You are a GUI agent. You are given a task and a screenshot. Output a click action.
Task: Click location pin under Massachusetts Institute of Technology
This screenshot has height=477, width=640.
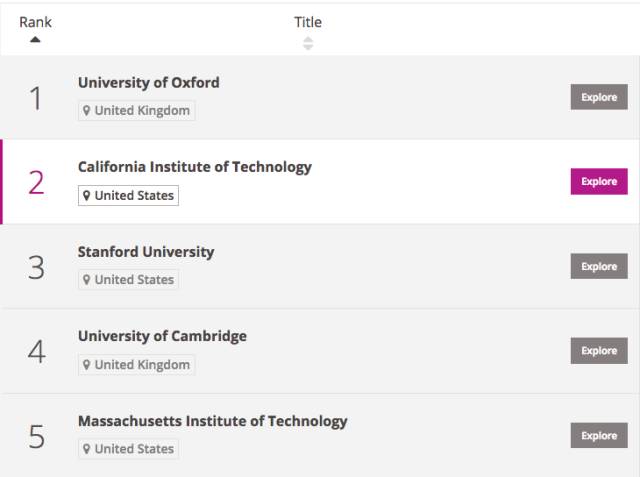pos(86,449)
